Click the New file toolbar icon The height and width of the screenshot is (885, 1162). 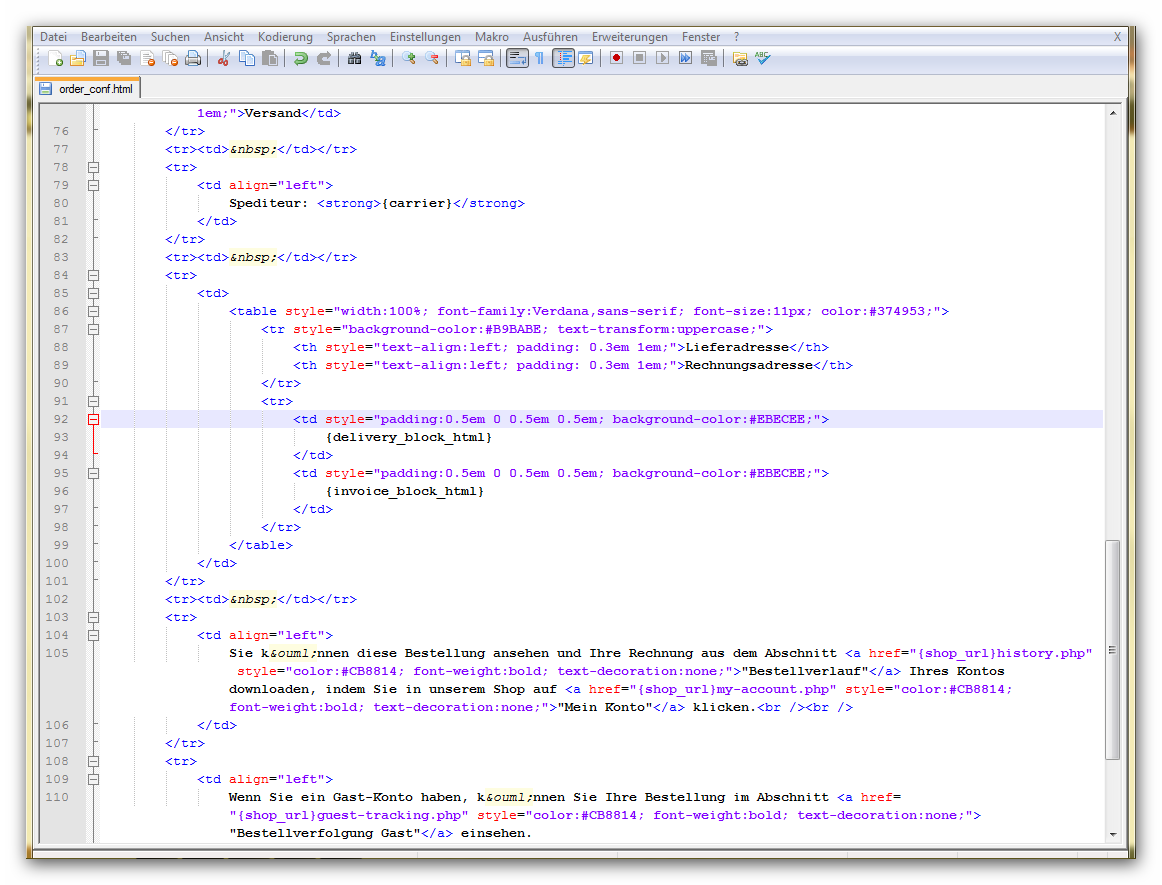(55, 59)
